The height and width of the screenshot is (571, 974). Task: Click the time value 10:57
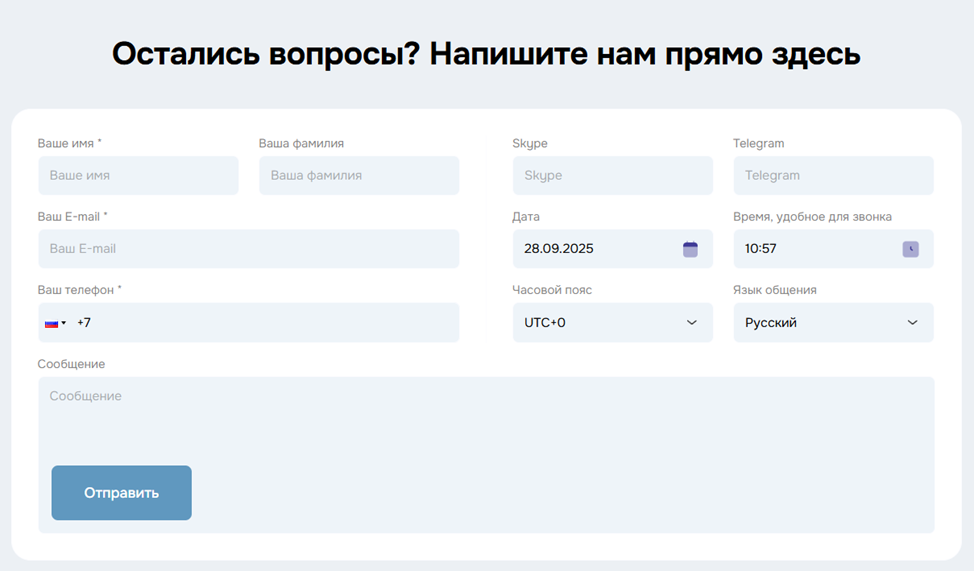[x=761, y=249]
